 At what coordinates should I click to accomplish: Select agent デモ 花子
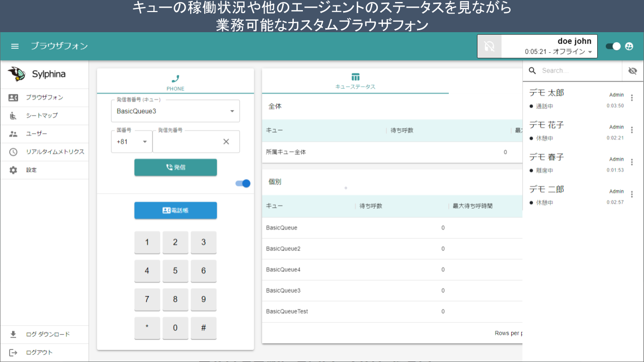coord(547,125)
